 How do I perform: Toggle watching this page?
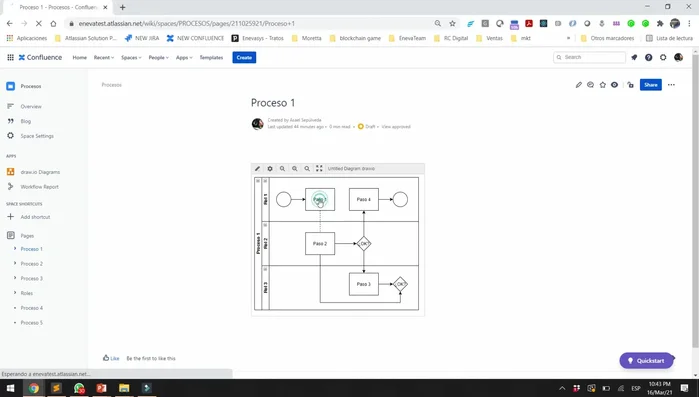(x=615, y=85)
